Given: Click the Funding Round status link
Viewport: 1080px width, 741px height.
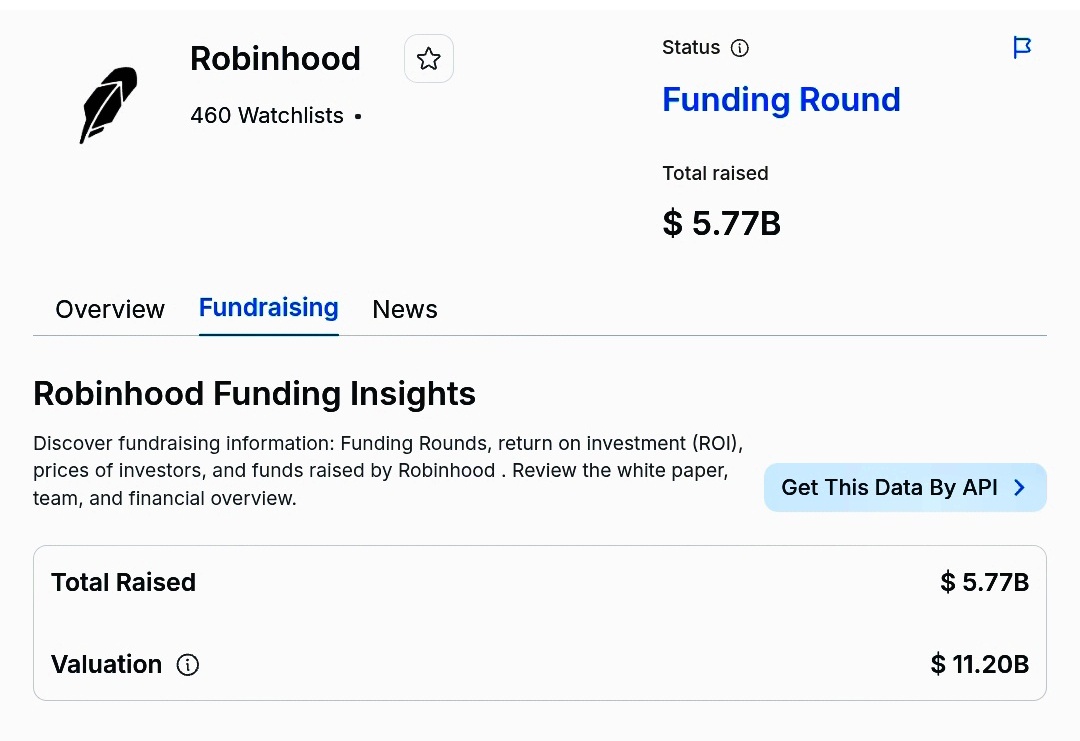Looking at the screenshot, I should 781,100.
